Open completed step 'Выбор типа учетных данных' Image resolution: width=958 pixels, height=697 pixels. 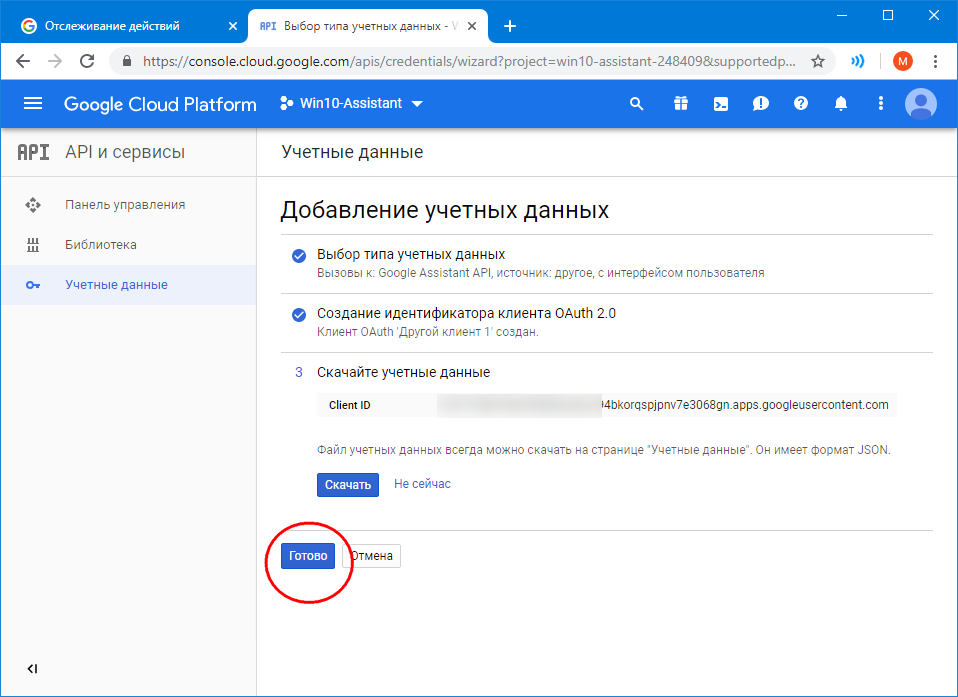[x=410, y=254]
